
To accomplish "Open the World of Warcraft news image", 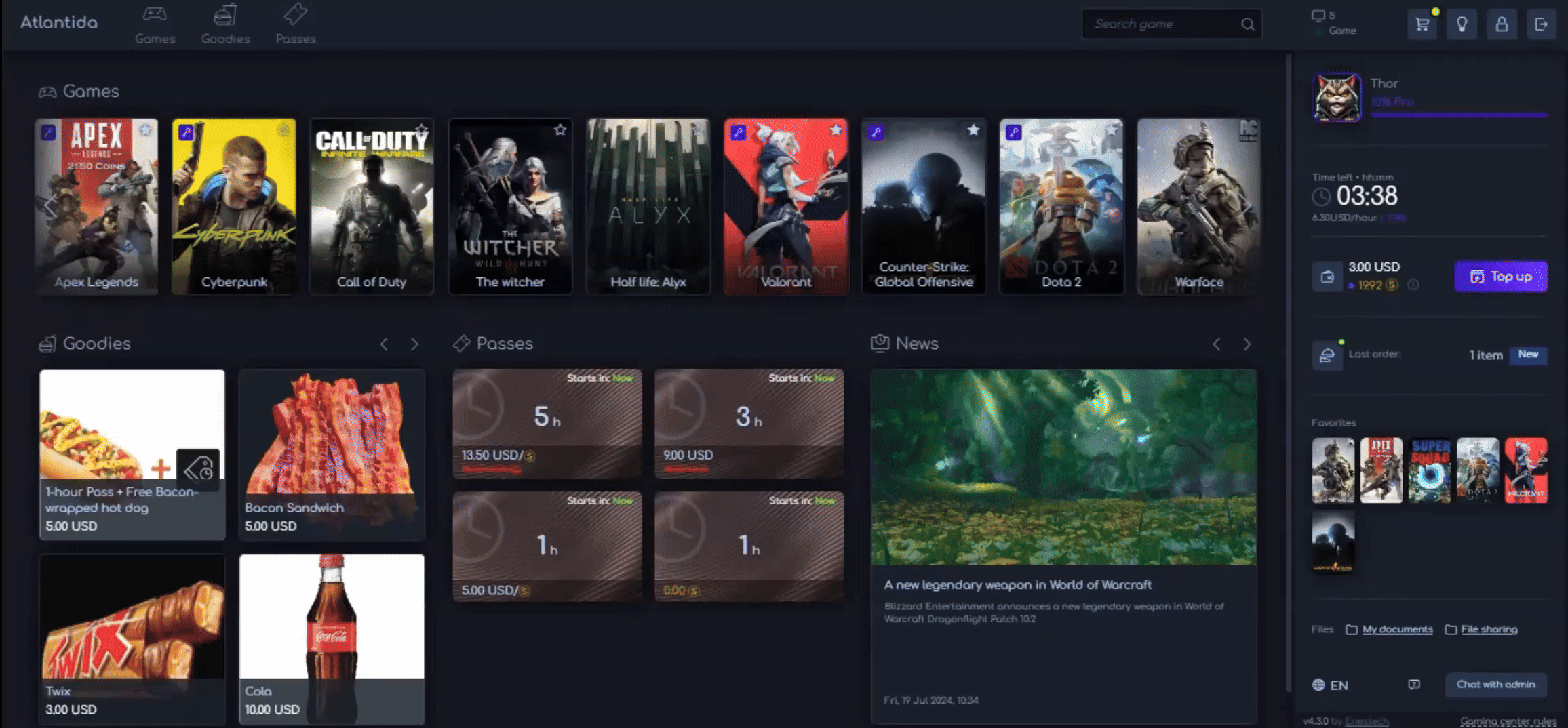I will 1063,468.
